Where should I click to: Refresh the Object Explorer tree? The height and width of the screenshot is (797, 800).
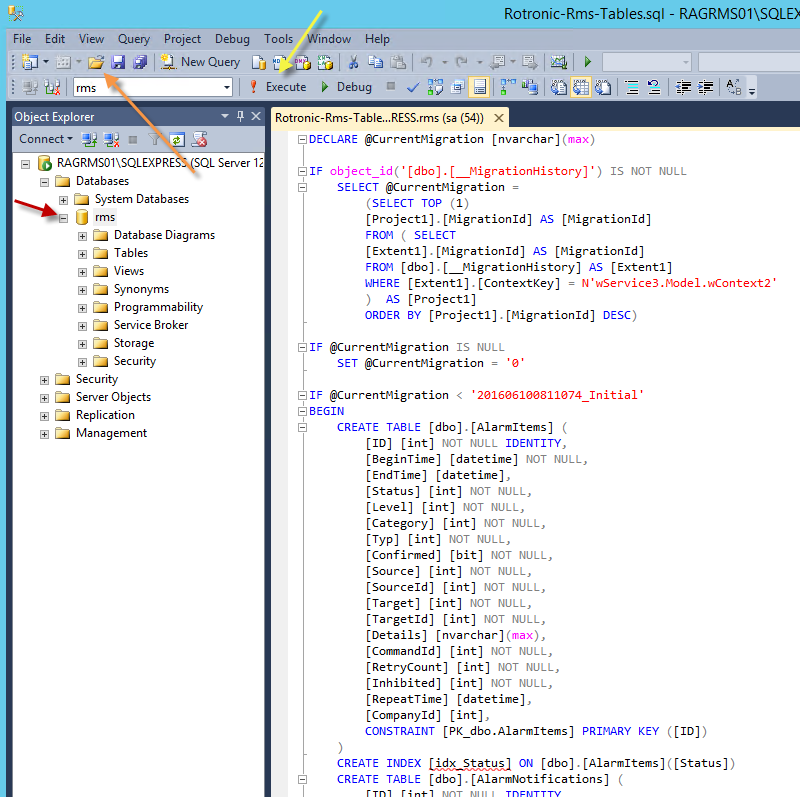click(177, 139)
